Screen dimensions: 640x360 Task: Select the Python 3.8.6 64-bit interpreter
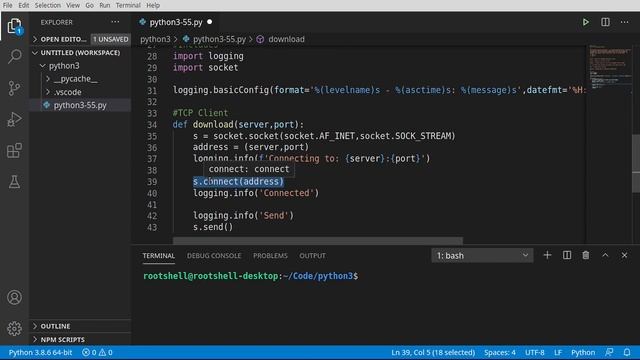coord(40,352)
